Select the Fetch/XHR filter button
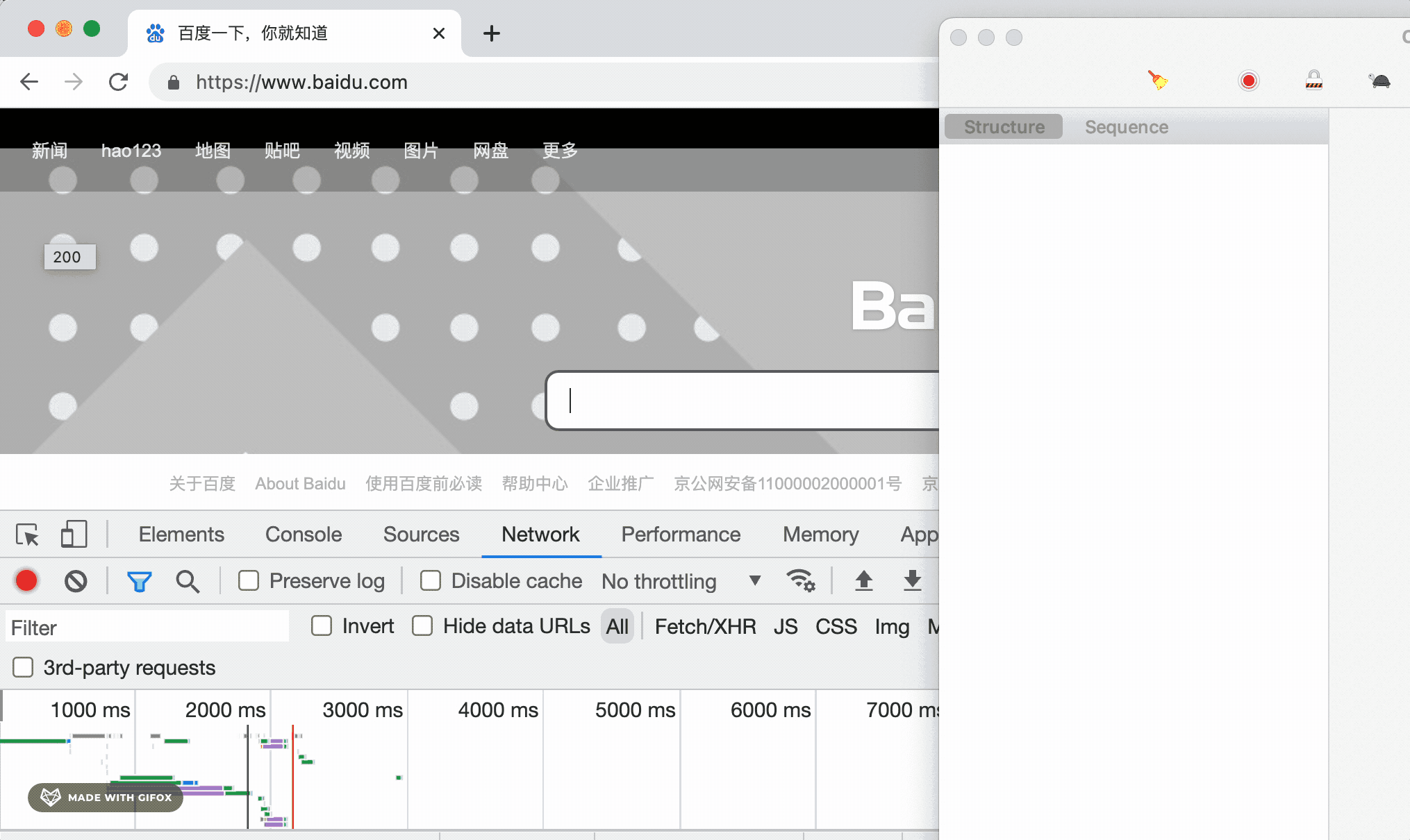This screenshot has width=1410, height=840. (705, 627)
